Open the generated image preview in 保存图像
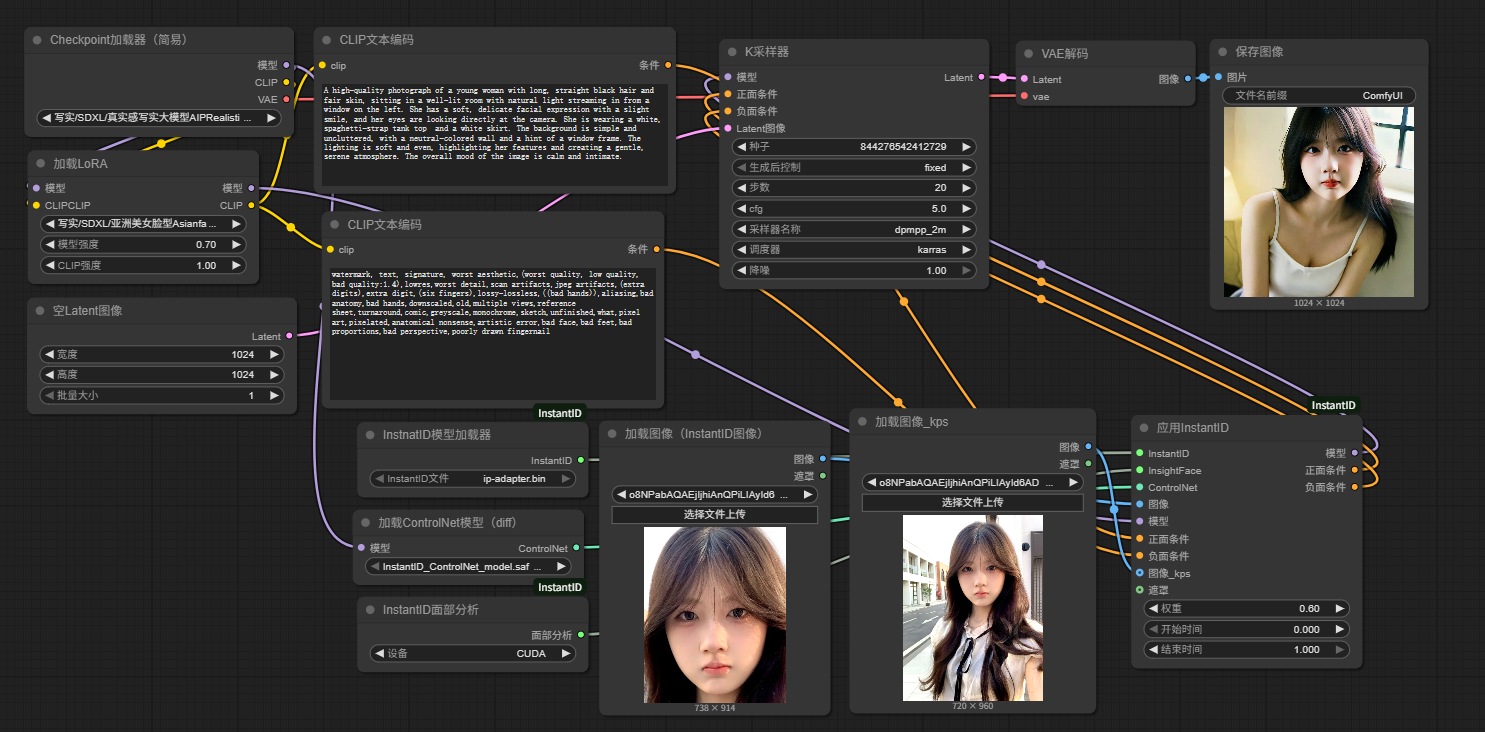Viewport: 1485px width, 732px height. point(1319,202)
